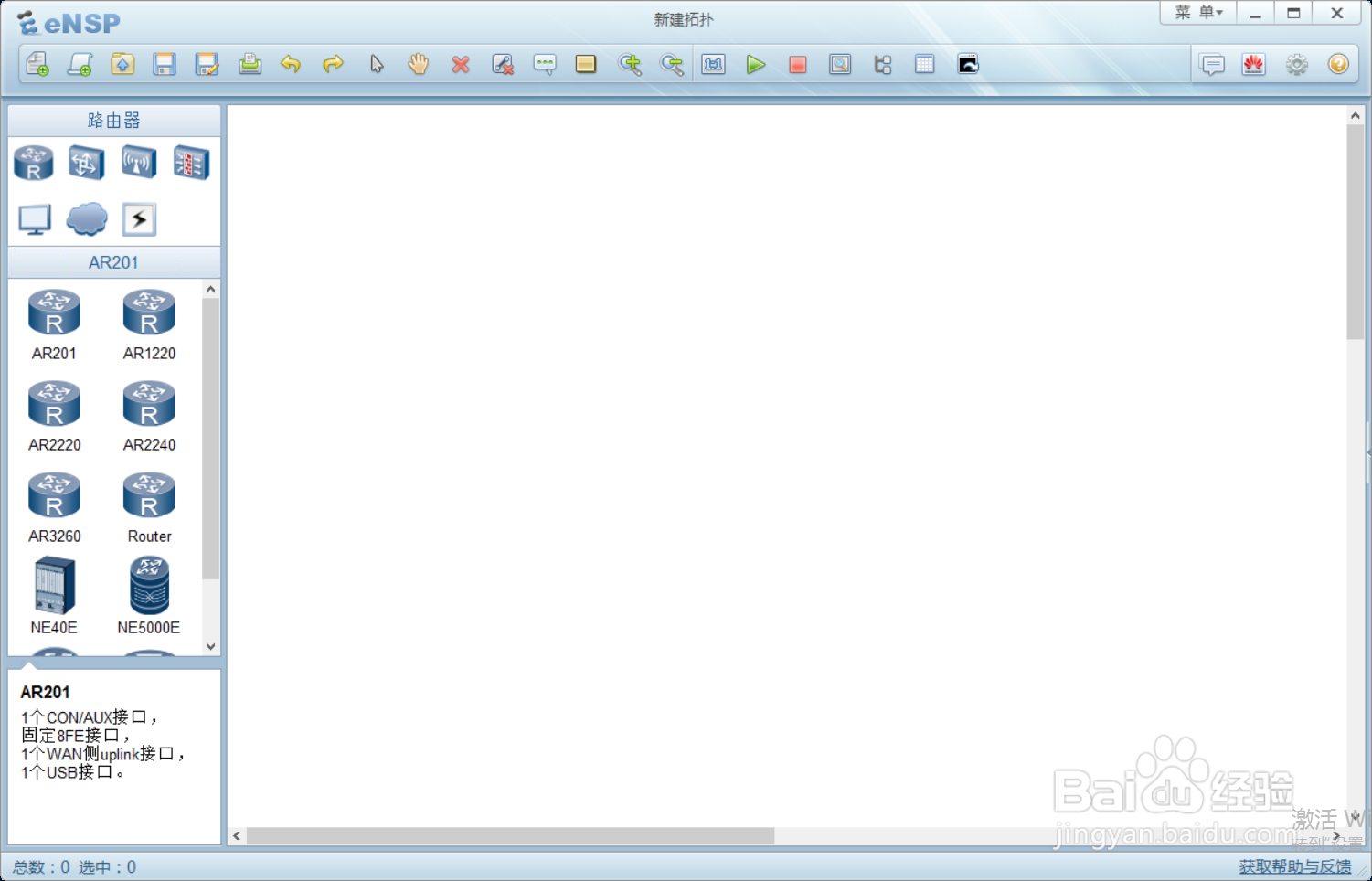Click the AR201 section header label

(x=114, y=262)
